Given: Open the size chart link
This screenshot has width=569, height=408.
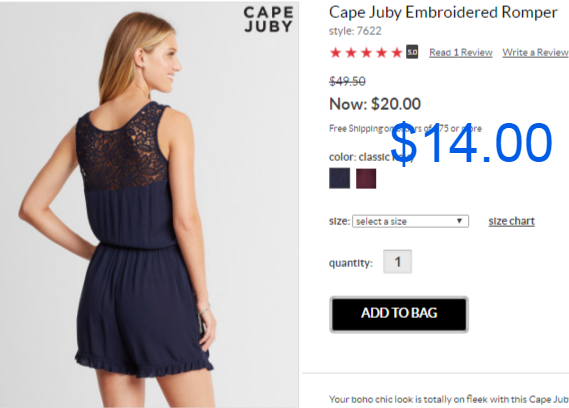Looking at the screenshot, I should 512,221.
